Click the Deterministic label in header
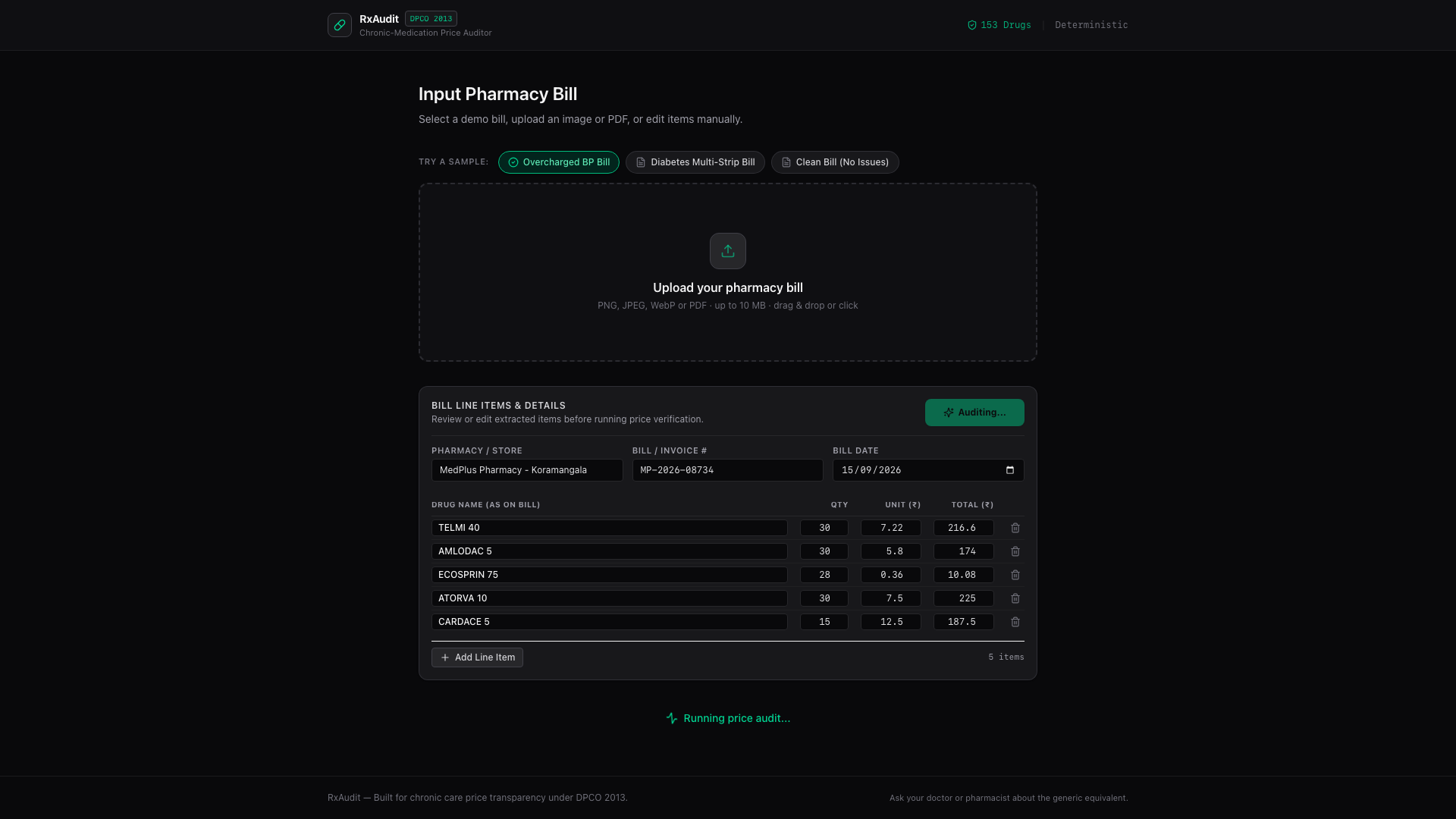Screen dimensions: 1456x819 coord(1091,25)
